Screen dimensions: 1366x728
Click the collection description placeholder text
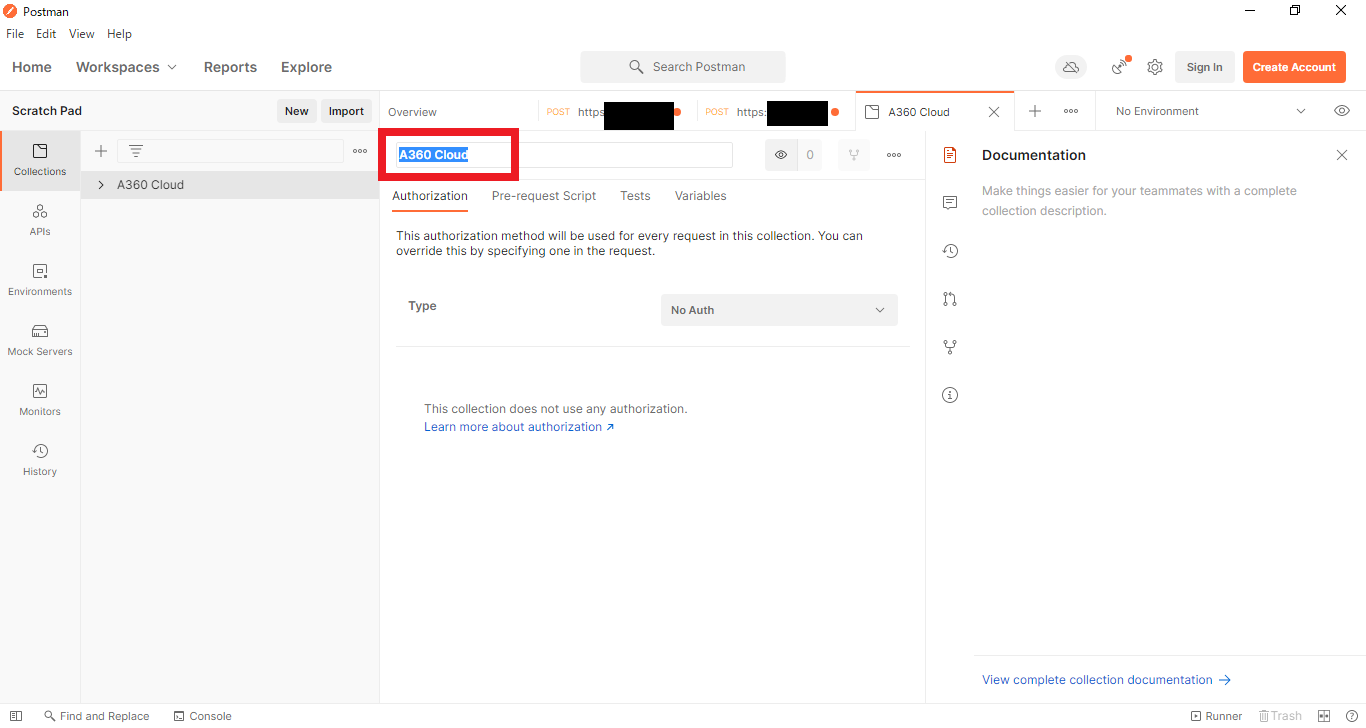(1139, 201)
